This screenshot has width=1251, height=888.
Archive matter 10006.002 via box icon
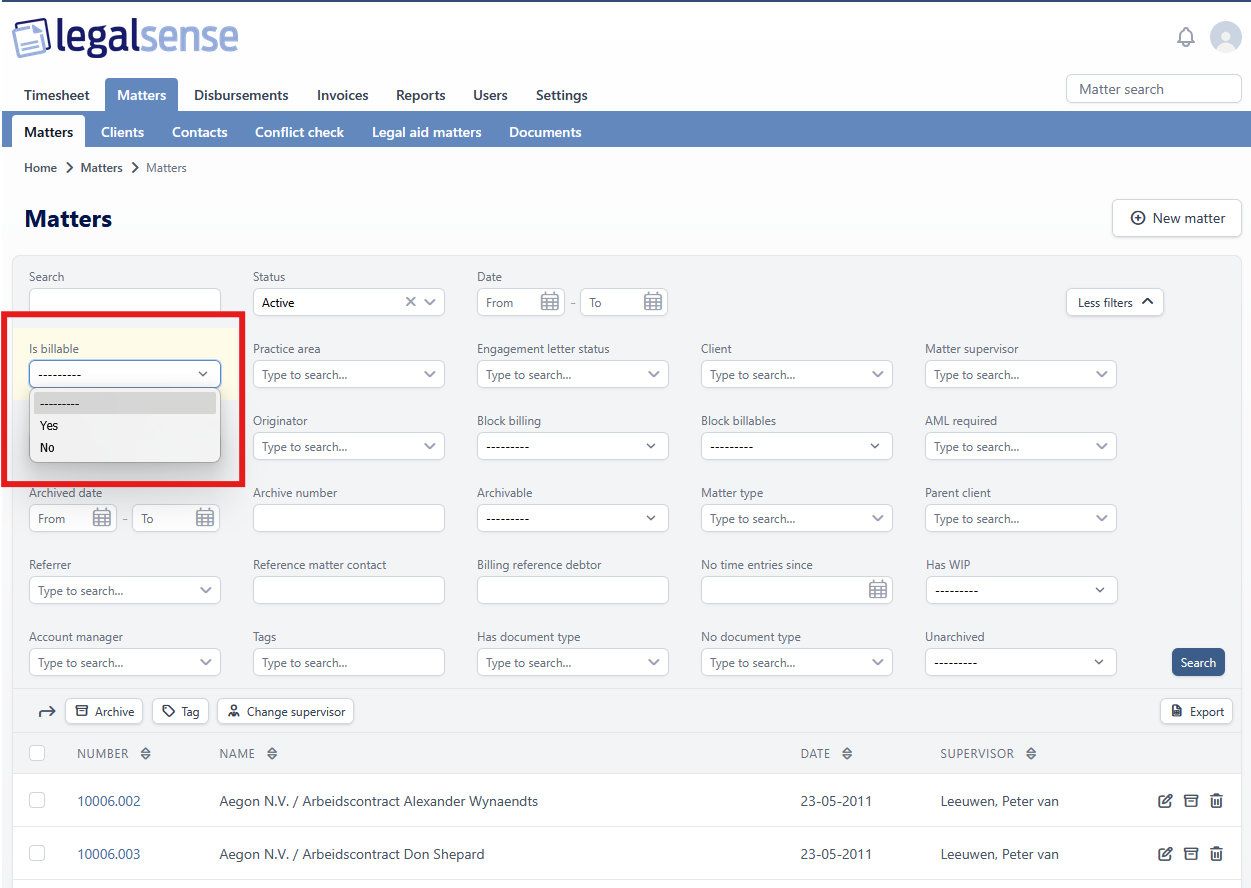[1190, 801]
